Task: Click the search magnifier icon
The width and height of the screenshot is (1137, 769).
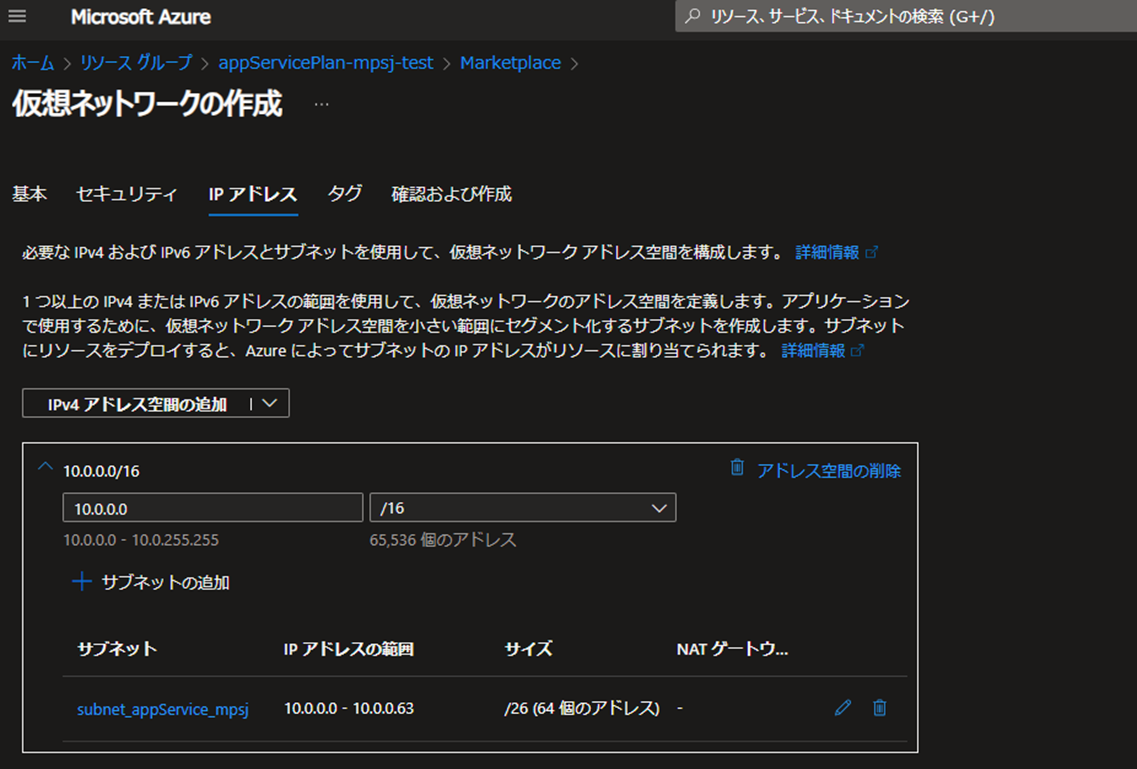Action: [693, 15]
